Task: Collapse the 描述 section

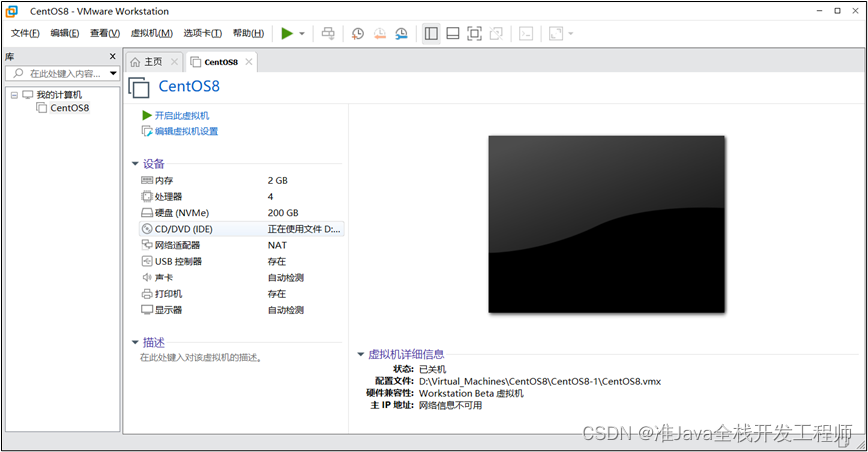Action: click(135, 342)
